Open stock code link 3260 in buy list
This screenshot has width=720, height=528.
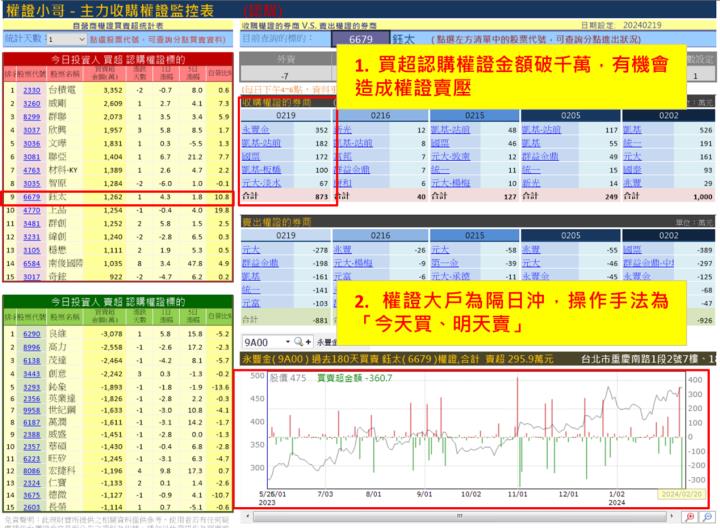(32, 104)
